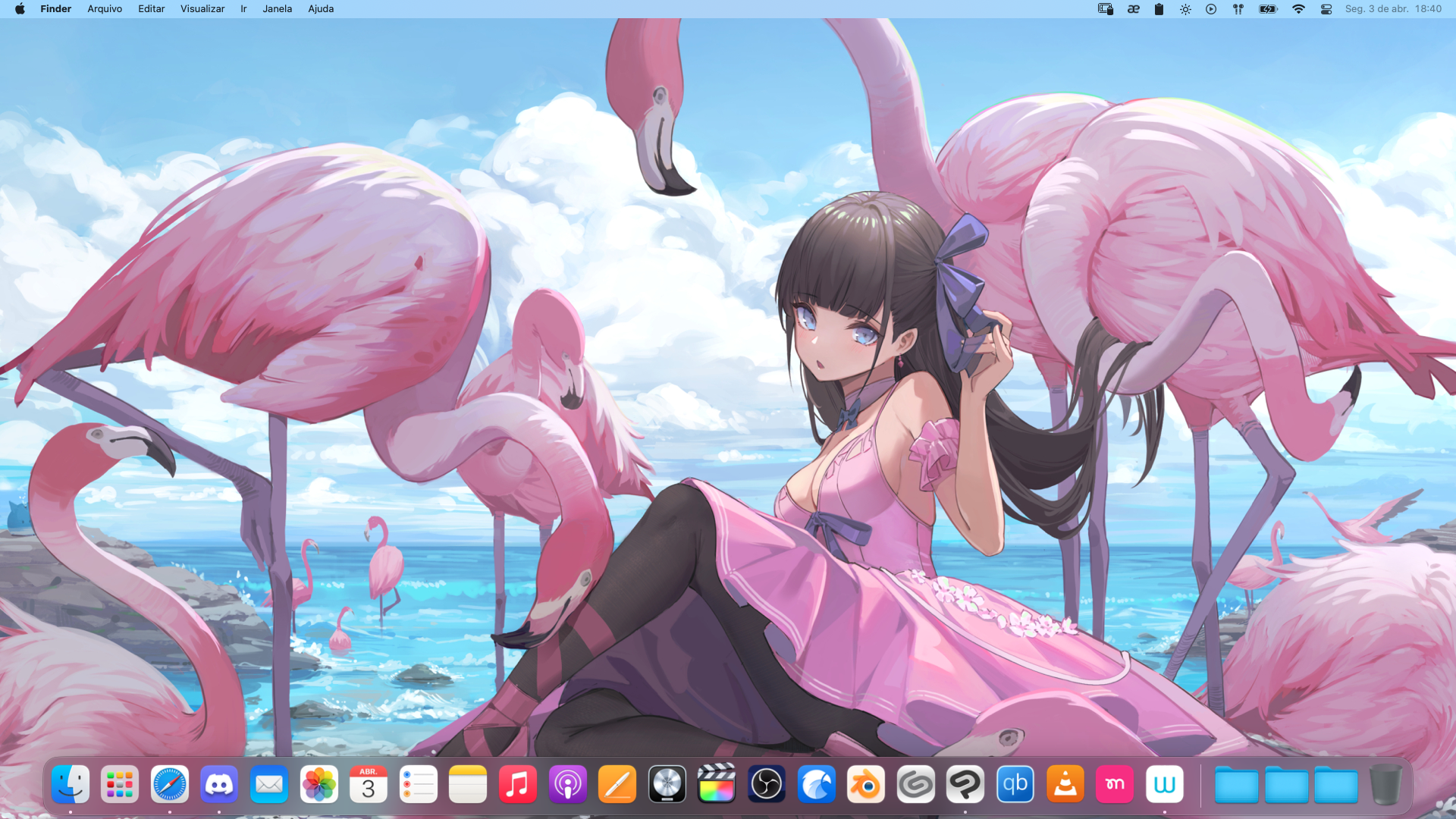The image size is (1456, 819).
Task: Open Discord from the dock
Action: click(219, 784)
